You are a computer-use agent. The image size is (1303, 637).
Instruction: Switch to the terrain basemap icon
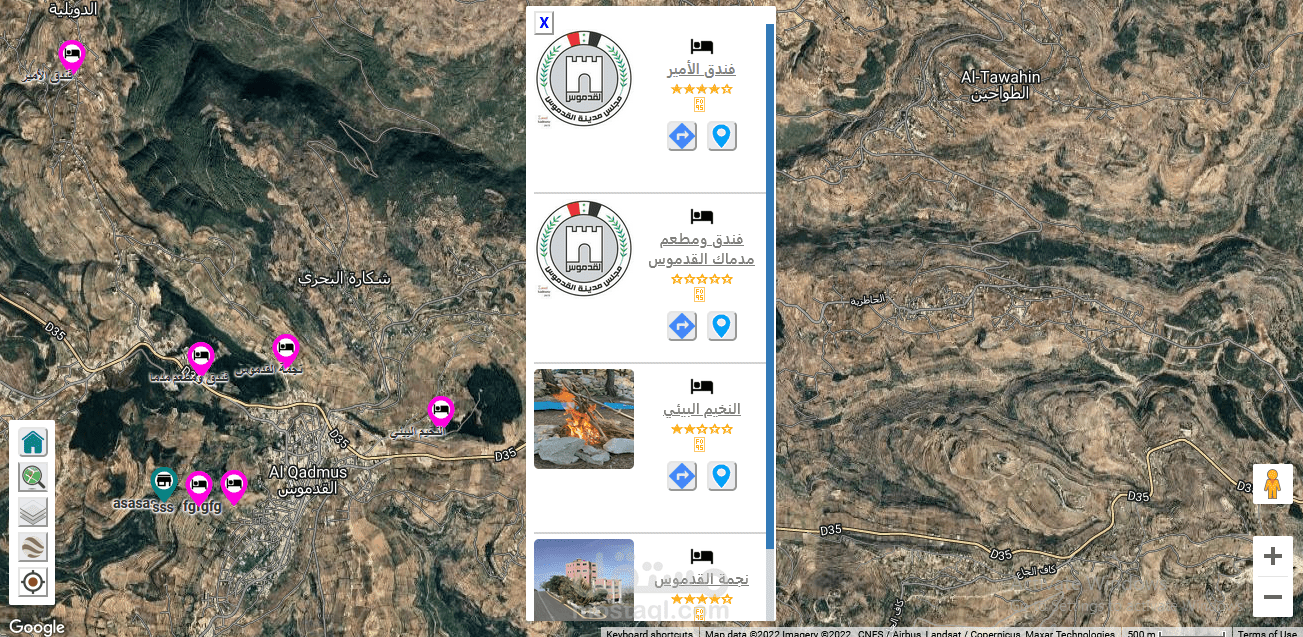coord(33,547)
